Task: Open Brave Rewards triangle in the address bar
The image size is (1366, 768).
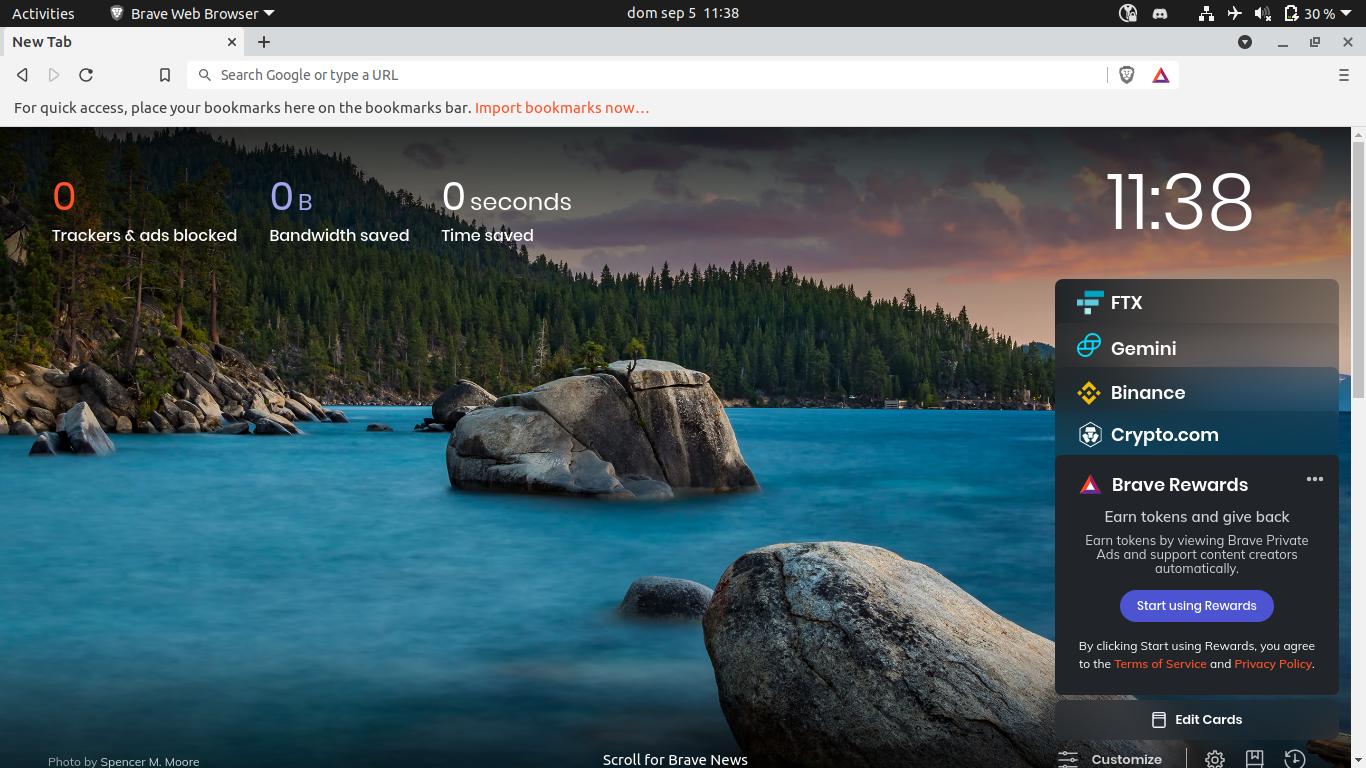Action: [x=1161, y=75]
